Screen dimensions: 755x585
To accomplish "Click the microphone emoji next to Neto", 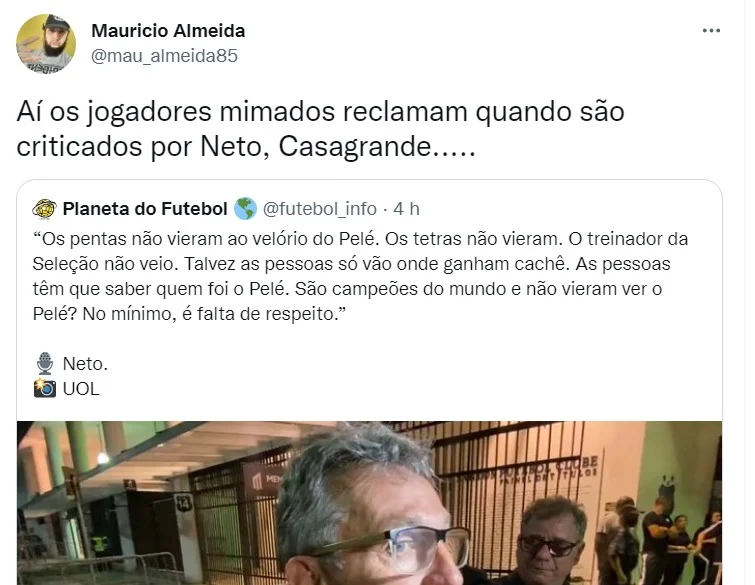I will [x=45, y=364].
